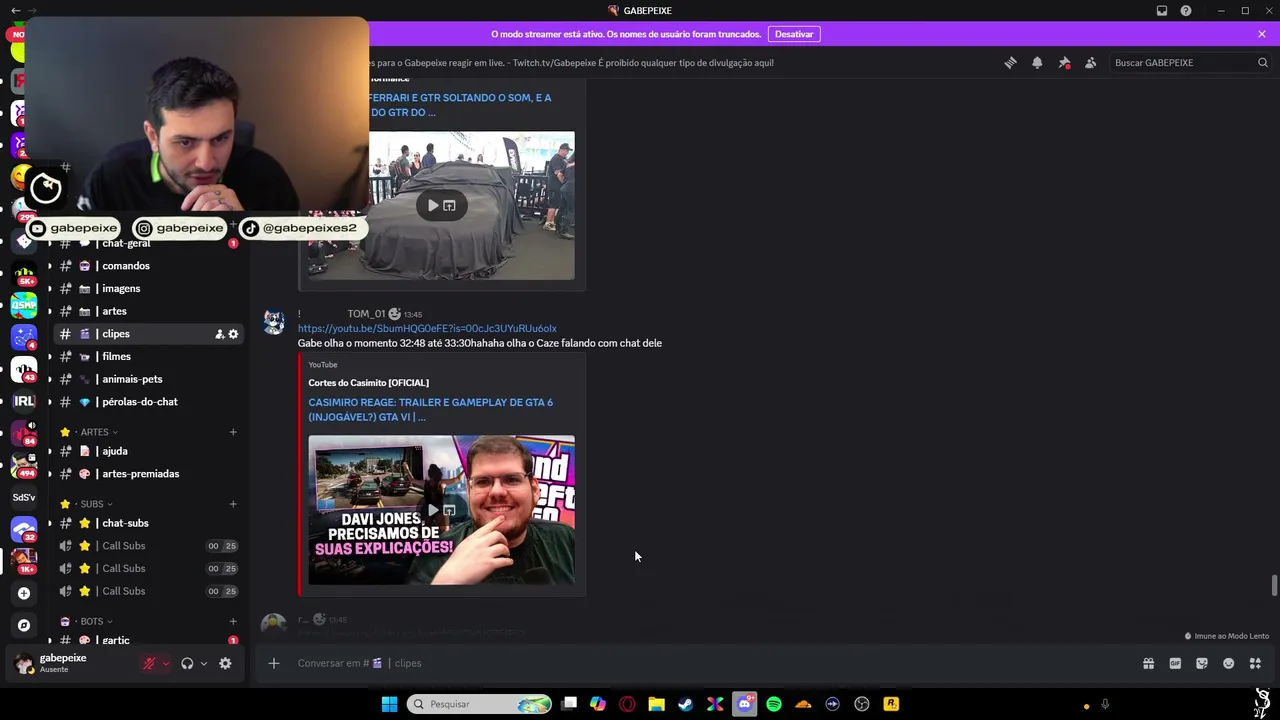Open the GIF picker
Image resolution: width=1280 pixels, height=720 pixels.
coord(1175,663)
